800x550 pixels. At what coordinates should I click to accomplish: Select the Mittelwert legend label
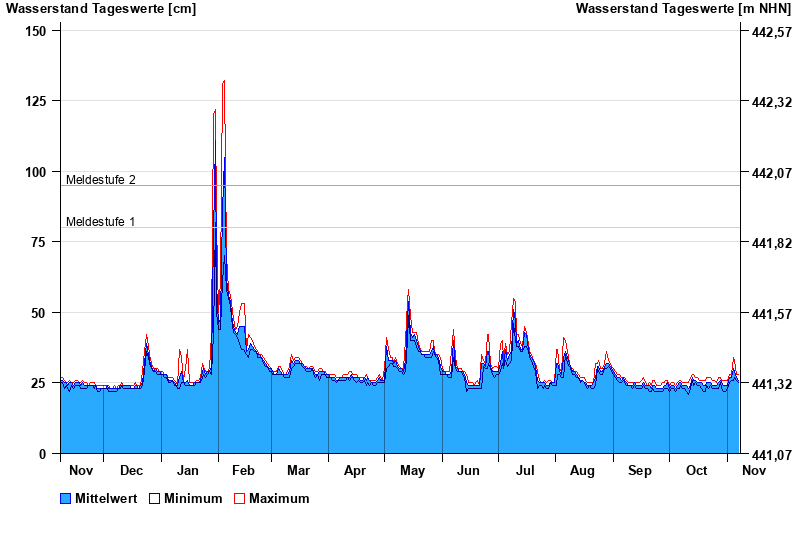pyautogui.click(x=105, y=499)
